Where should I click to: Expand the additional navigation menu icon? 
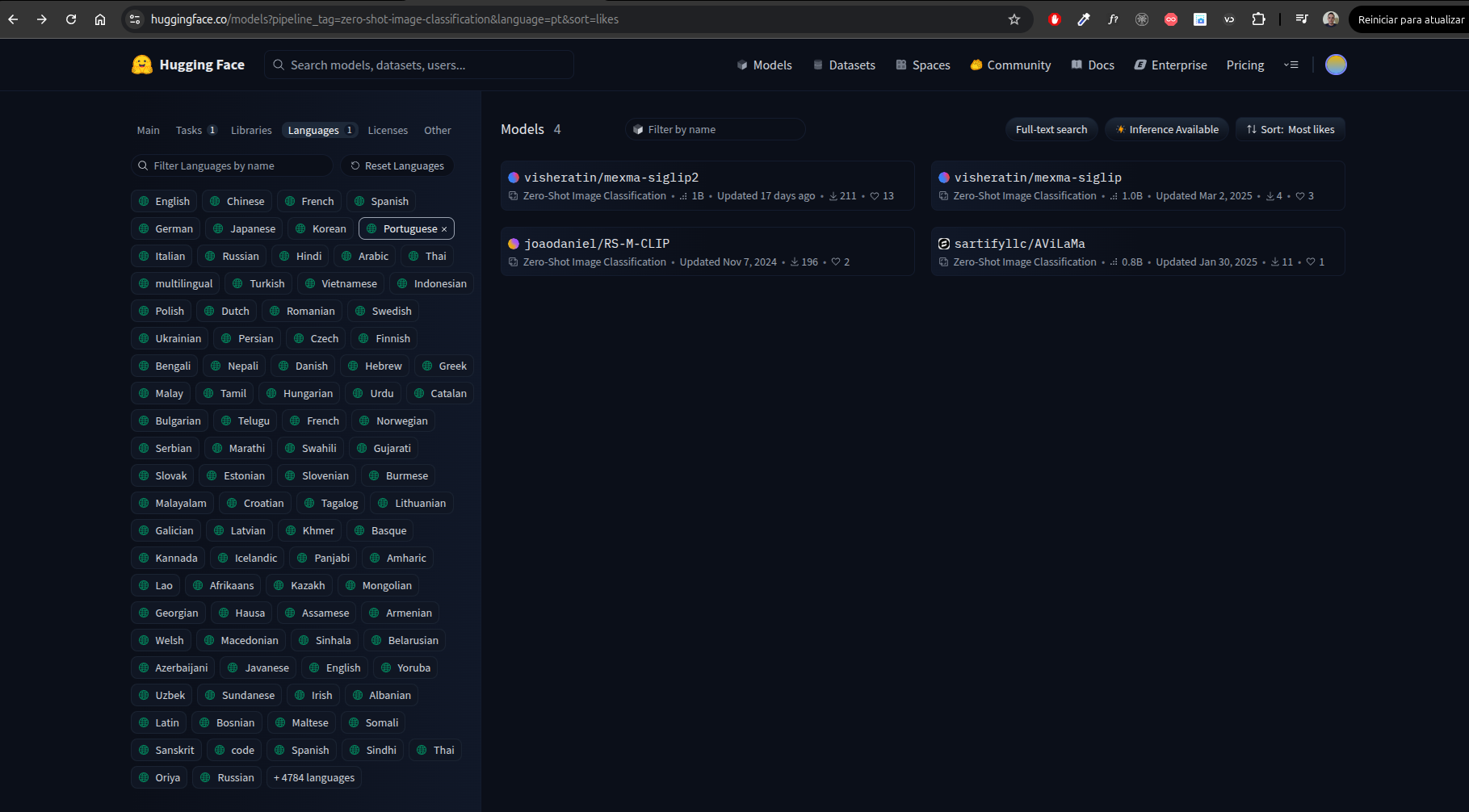pyautogui.click(x=1291, y=65)
